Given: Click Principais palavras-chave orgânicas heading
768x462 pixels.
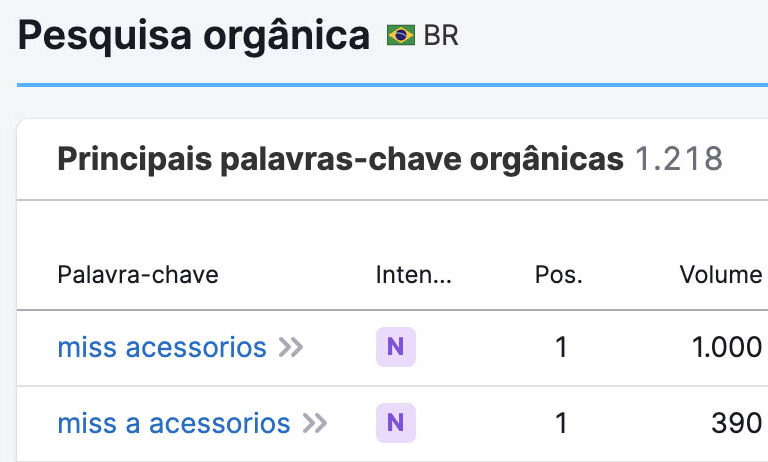Looking at the screenshot, I should pyautogui.click(x=340, y=159).
